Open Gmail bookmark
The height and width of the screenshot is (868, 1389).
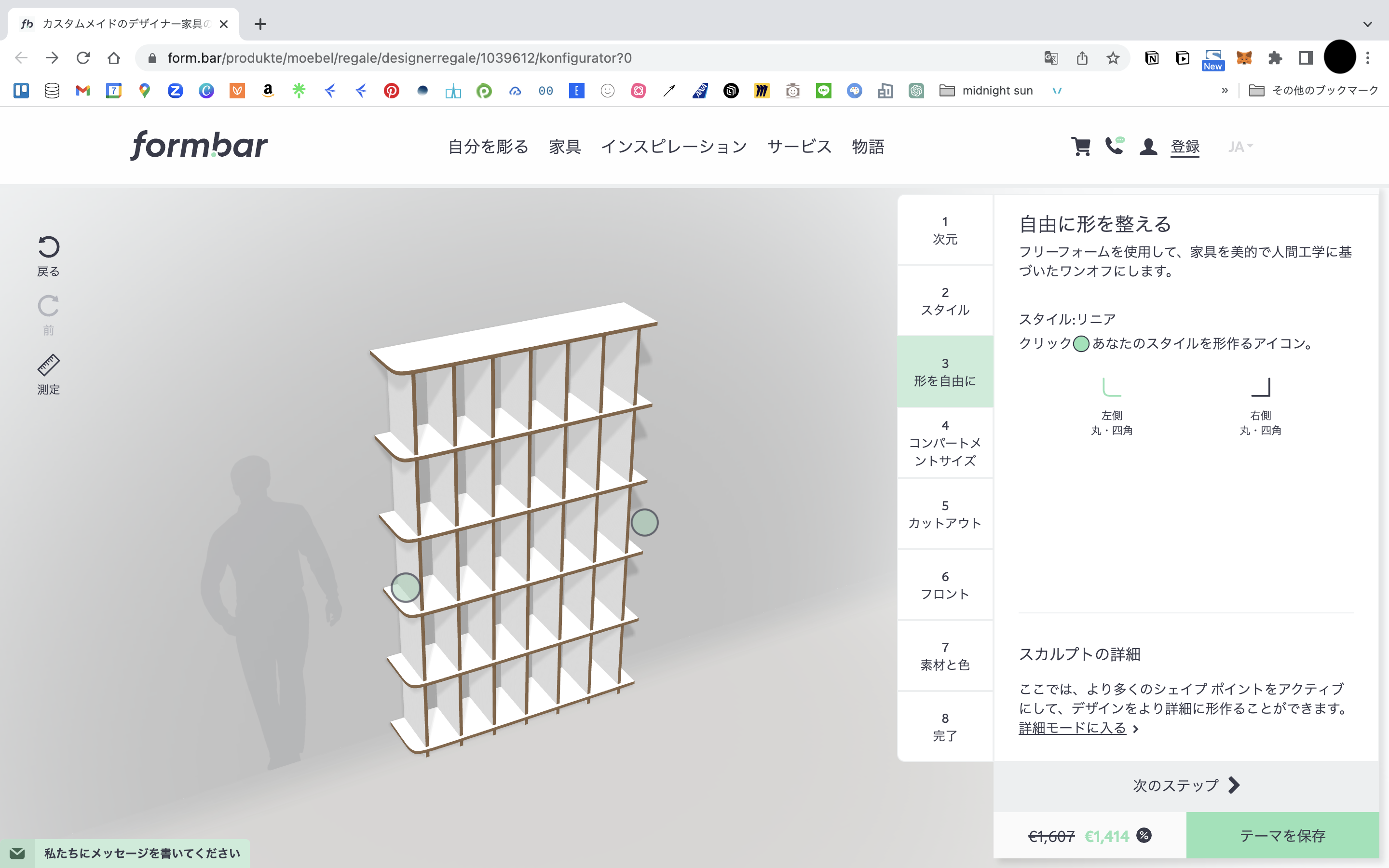82,90
